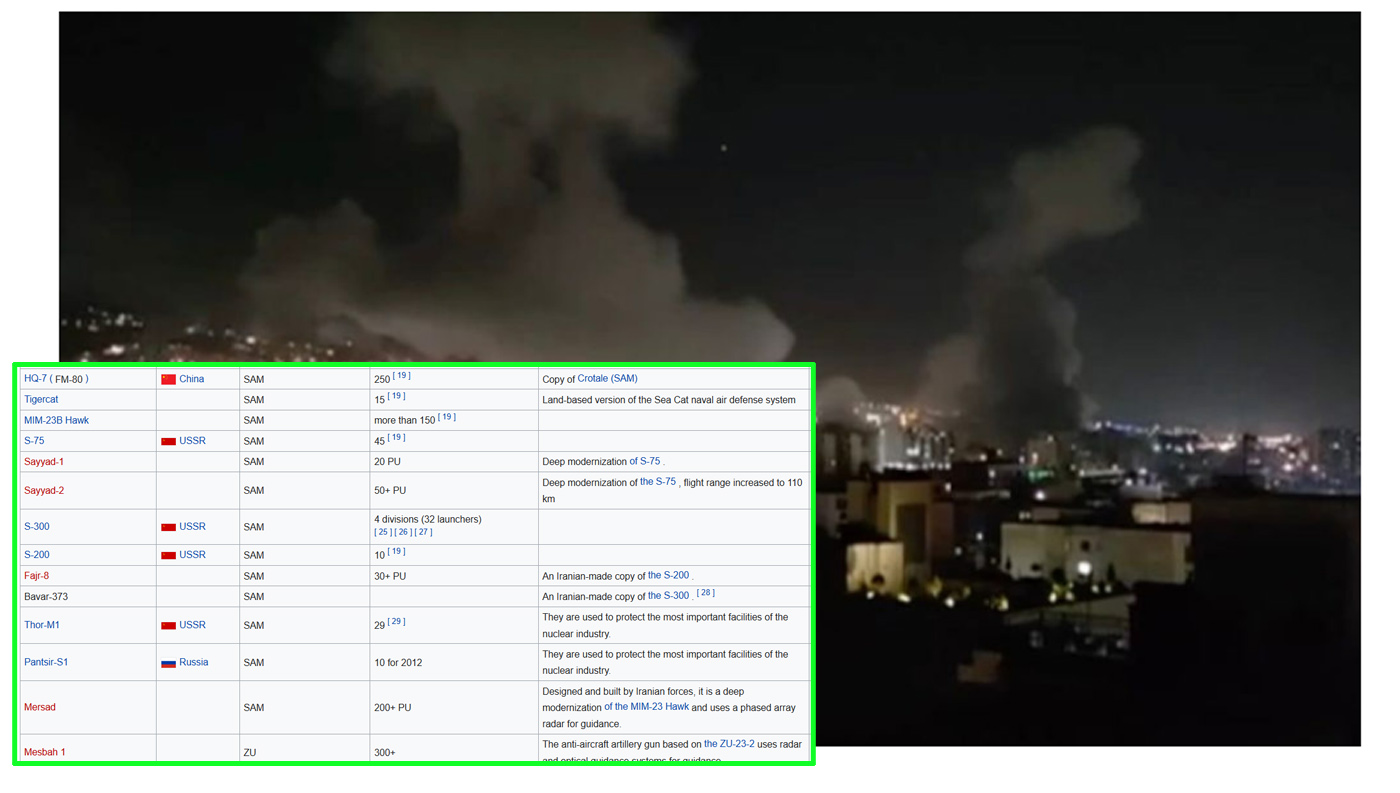
Task: Follow the China country link
Action: [x=191, y=379]
